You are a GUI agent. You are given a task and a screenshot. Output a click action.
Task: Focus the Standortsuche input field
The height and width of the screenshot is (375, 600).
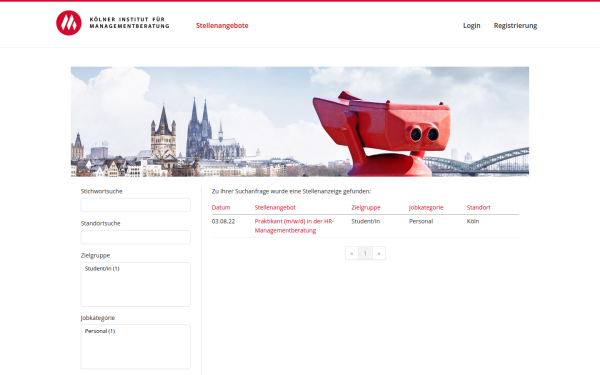[135, 237]
